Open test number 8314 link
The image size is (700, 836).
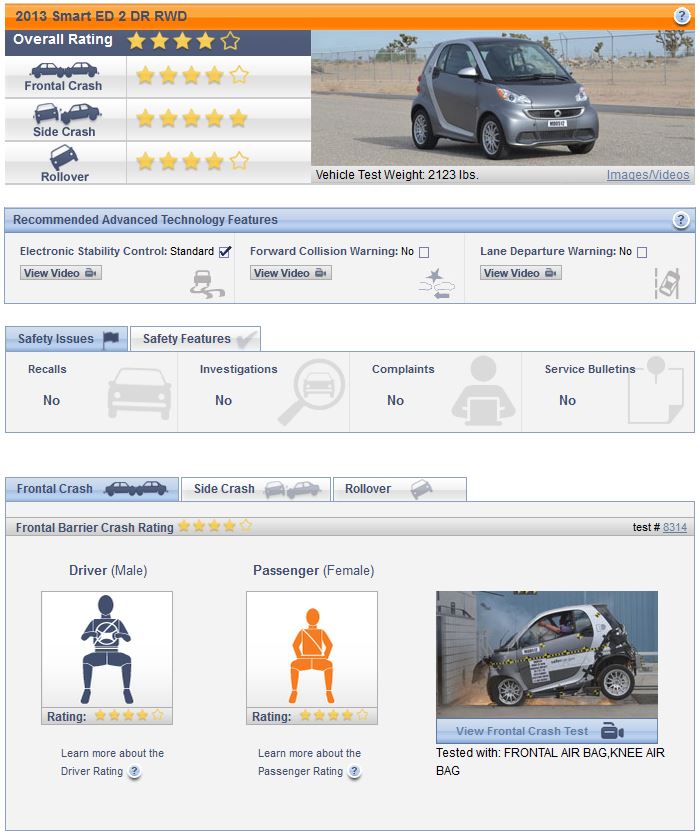pyautogui.click(x=675, y=527)
